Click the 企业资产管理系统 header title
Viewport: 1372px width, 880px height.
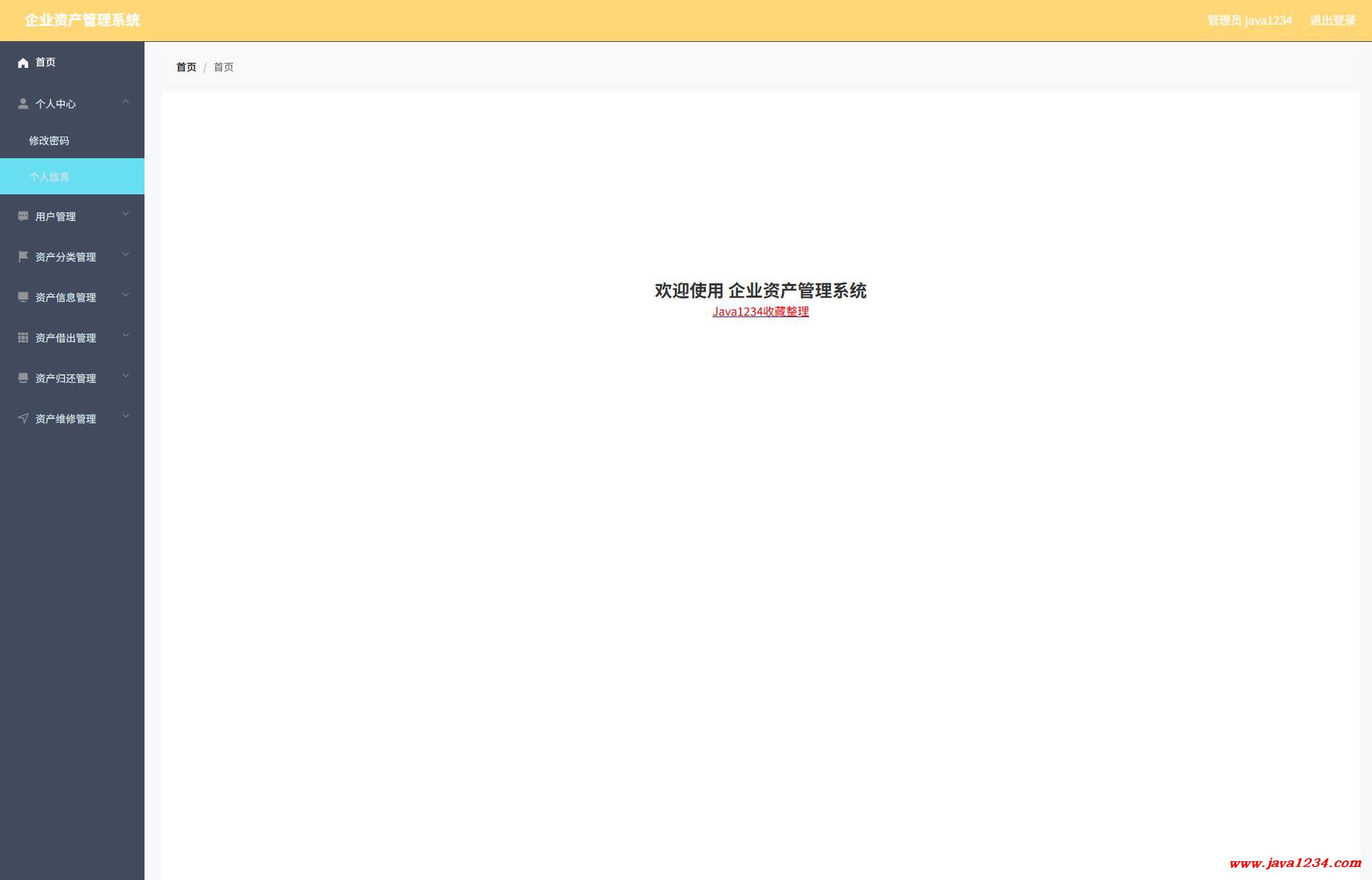(x=82, y=20)
